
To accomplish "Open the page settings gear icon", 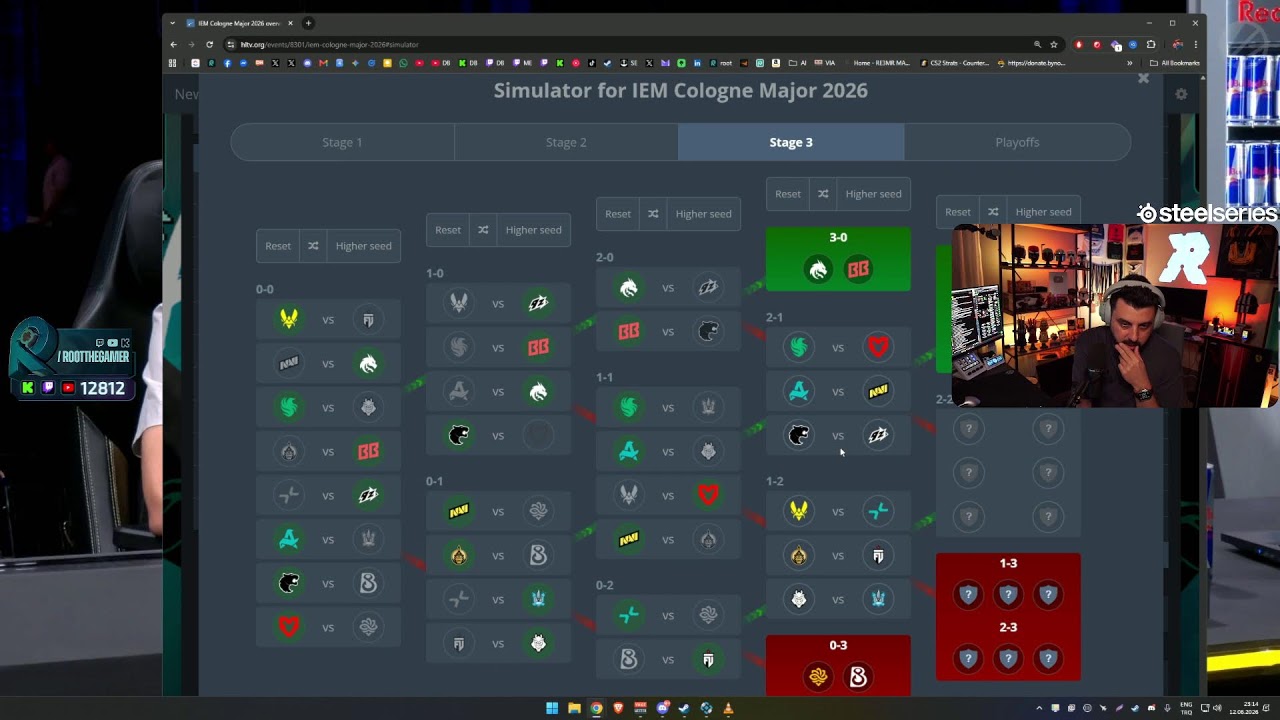I will point(1181,94).
